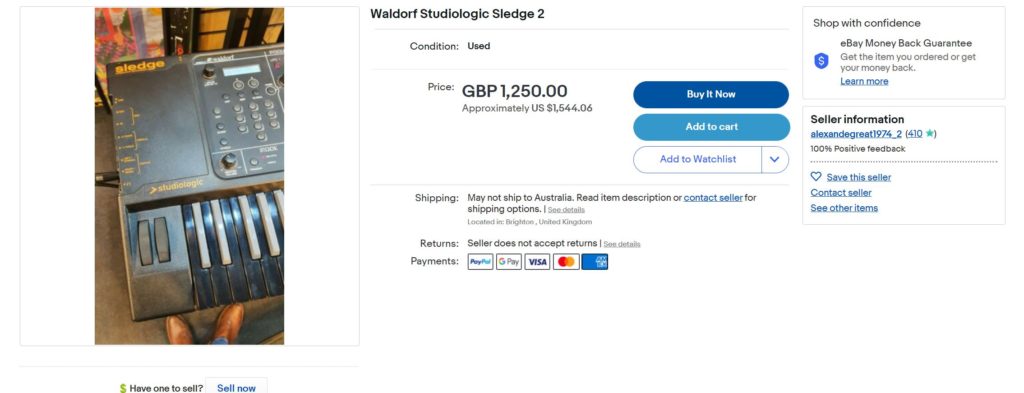Add the Sledge 2 to Watchlist
Viewport: 1024px width, 393px height.
pos(697,159)
